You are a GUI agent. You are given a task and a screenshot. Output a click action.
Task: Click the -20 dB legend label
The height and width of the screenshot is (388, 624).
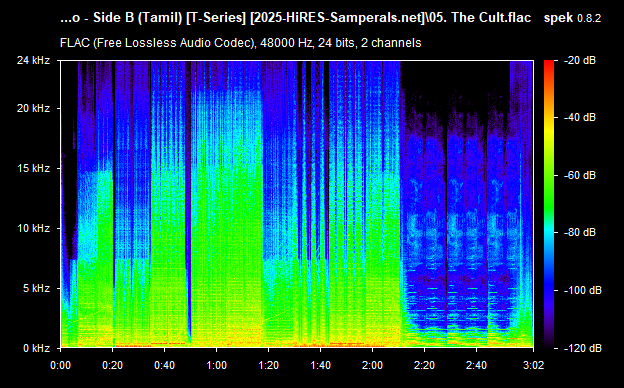580,60
